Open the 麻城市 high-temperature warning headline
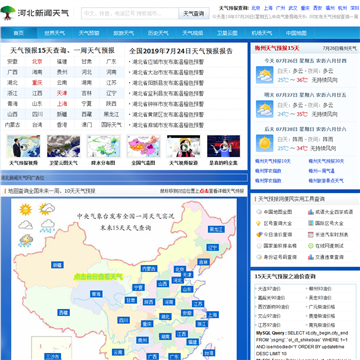The width and height of the screenshot is (360, 360). [168, 125]
